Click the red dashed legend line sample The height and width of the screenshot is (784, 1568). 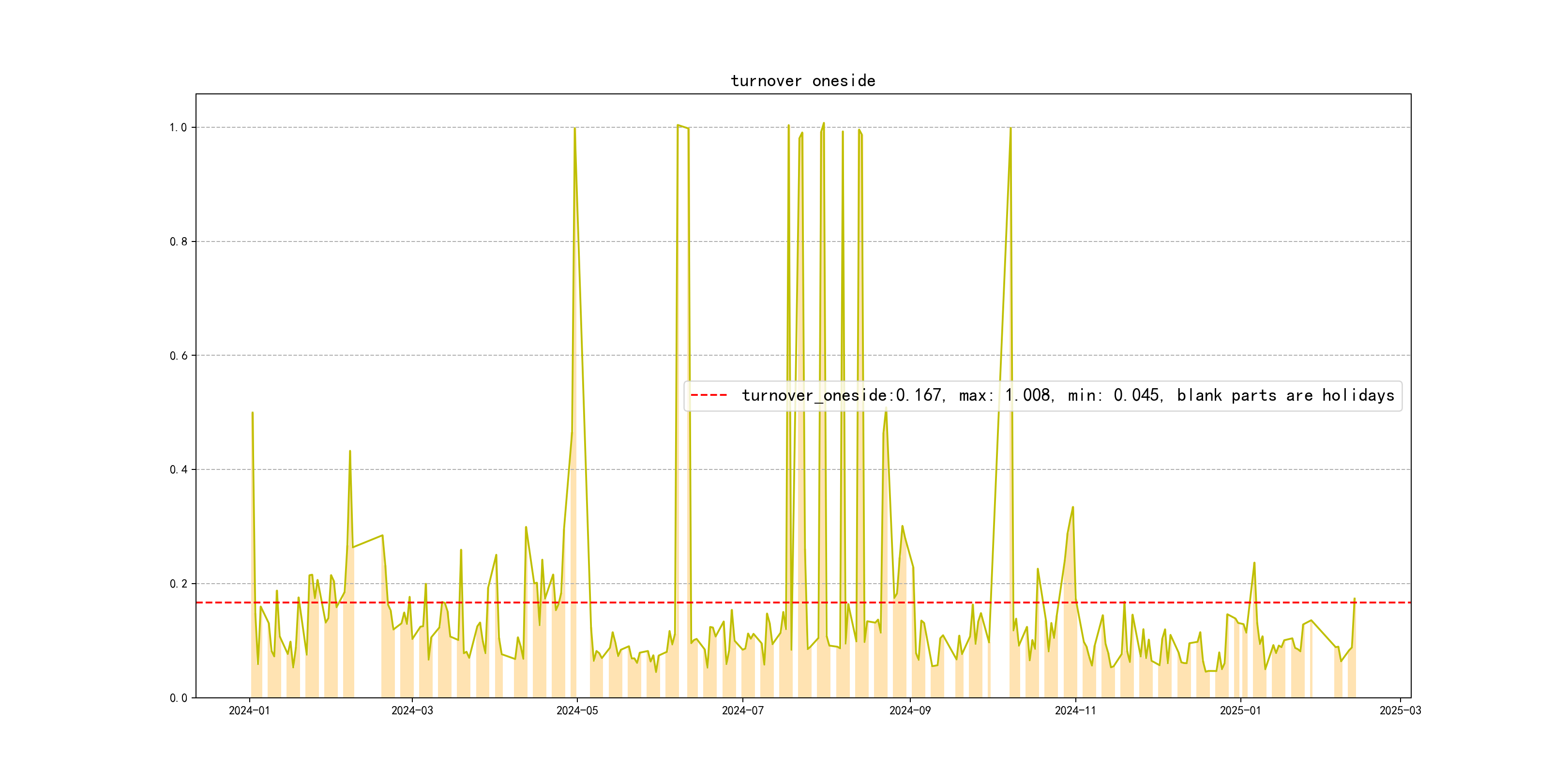tap(709, 395)
